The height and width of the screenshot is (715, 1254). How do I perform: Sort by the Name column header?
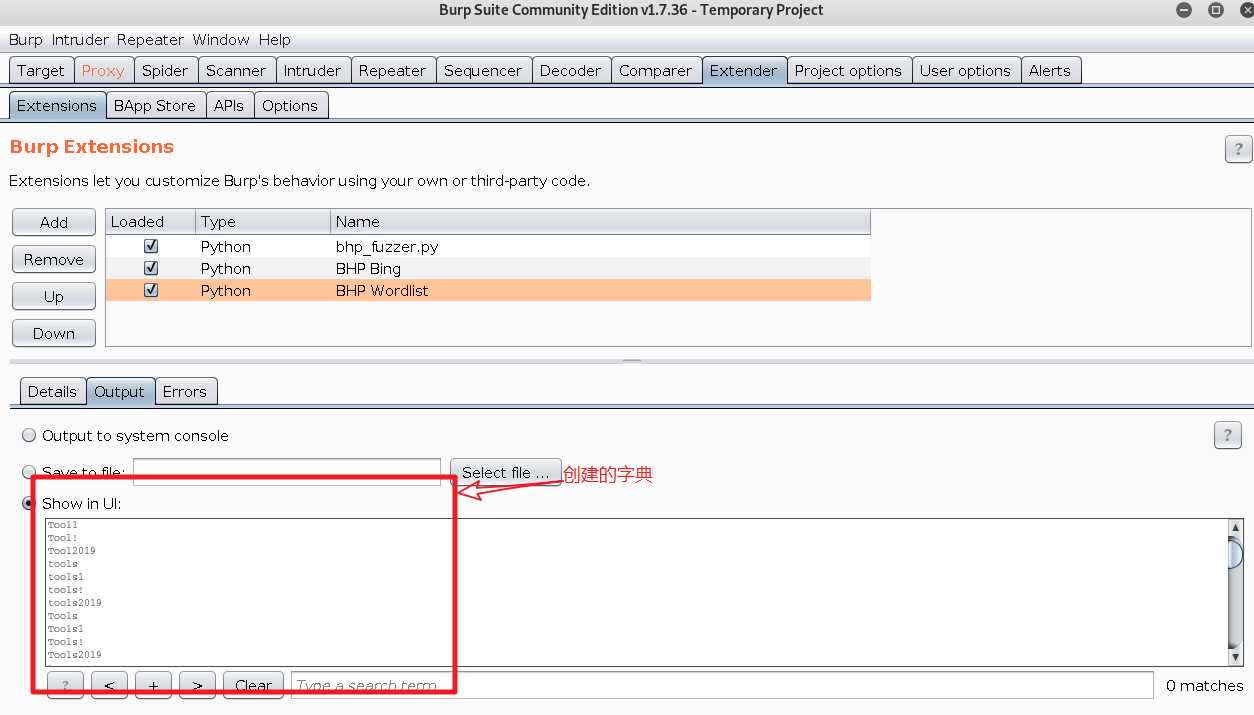tap(600, 222)
